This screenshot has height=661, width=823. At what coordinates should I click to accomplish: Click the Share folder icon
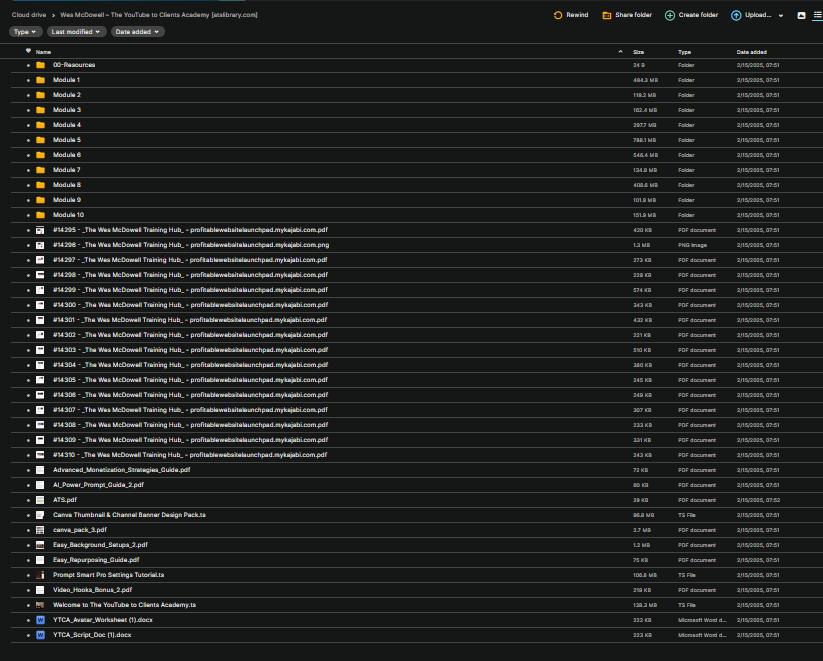click(x=607, y=15)
